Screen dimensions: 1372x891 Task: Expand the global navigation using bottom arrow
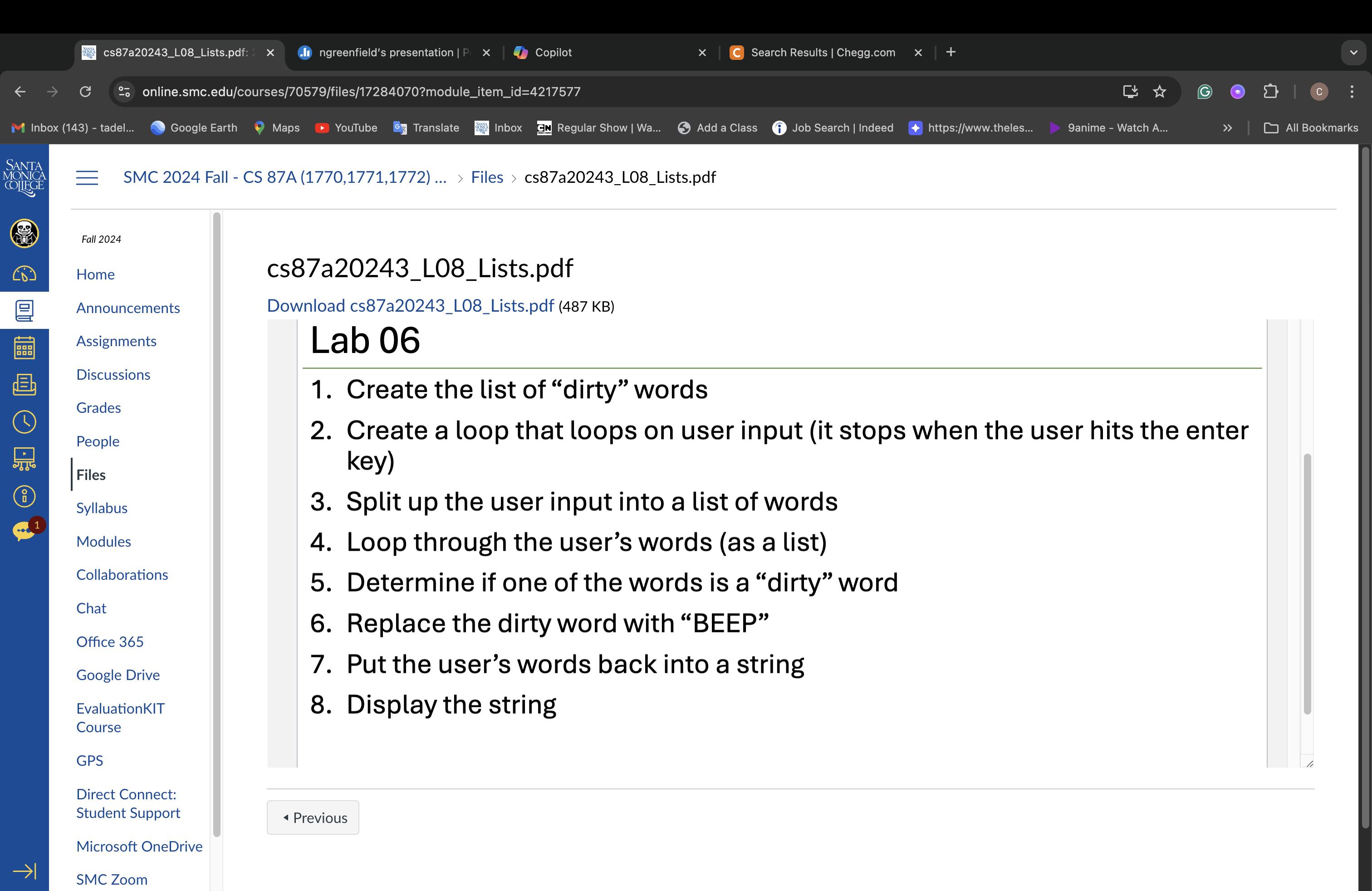tap(24, 871)
